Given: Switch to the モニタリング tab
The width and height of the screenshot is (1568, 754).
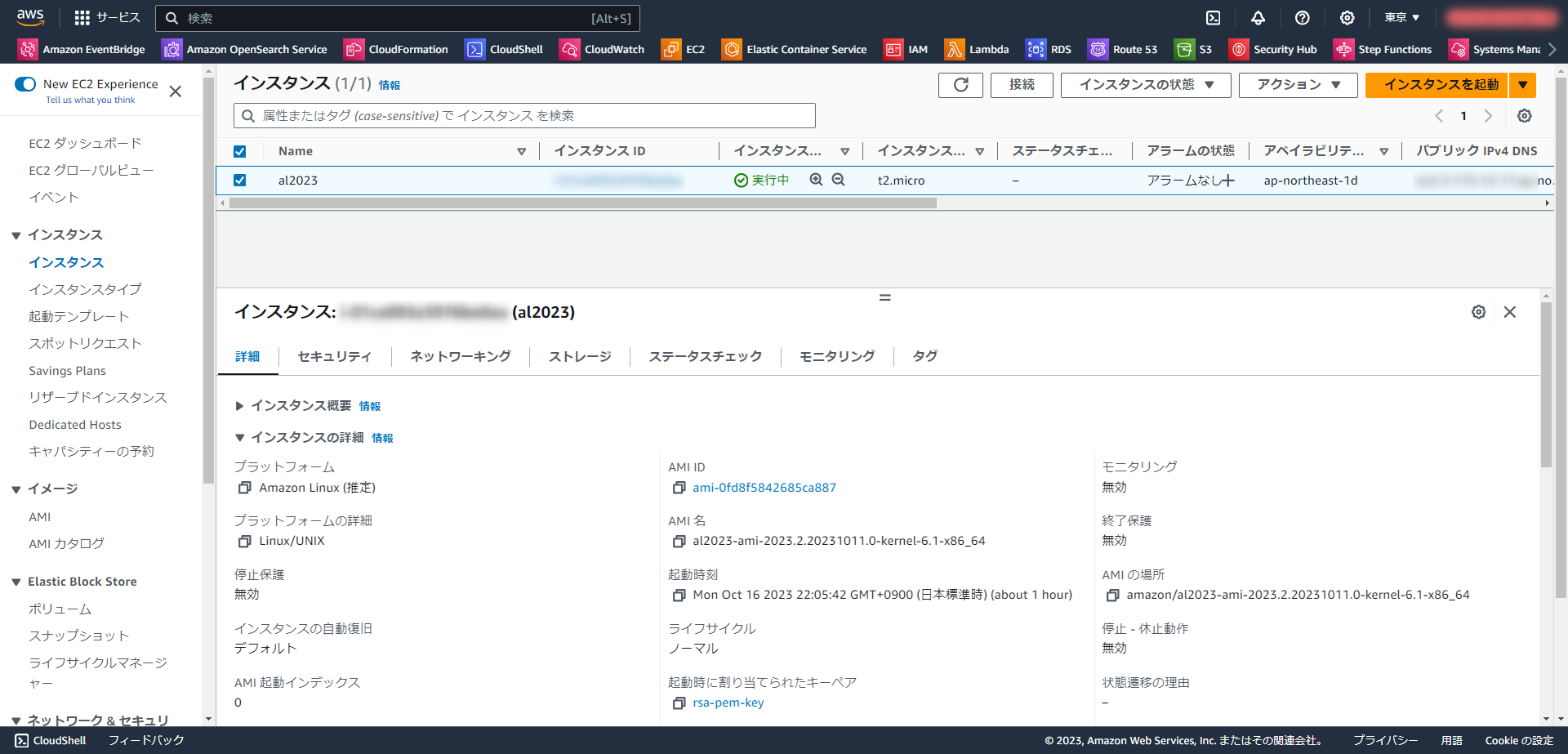Looking at the screenshot, I should 837,356.
